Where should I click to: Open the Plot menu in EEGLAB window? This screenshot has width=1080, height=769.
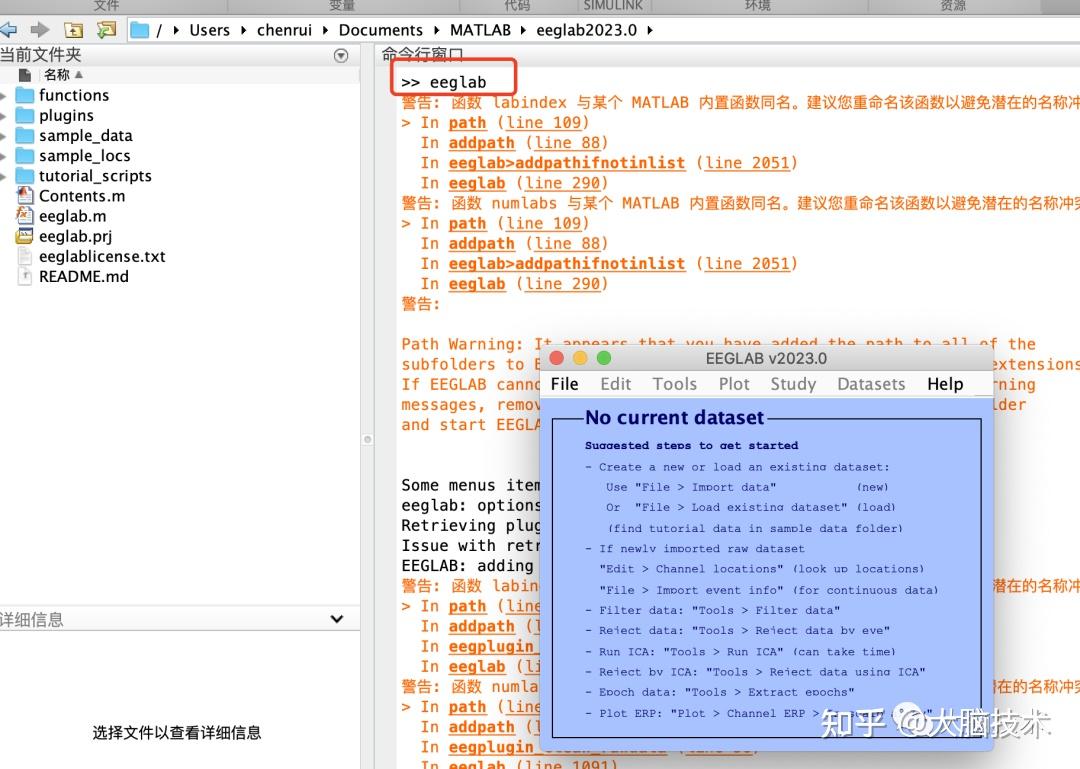click(x=734, y=384)
